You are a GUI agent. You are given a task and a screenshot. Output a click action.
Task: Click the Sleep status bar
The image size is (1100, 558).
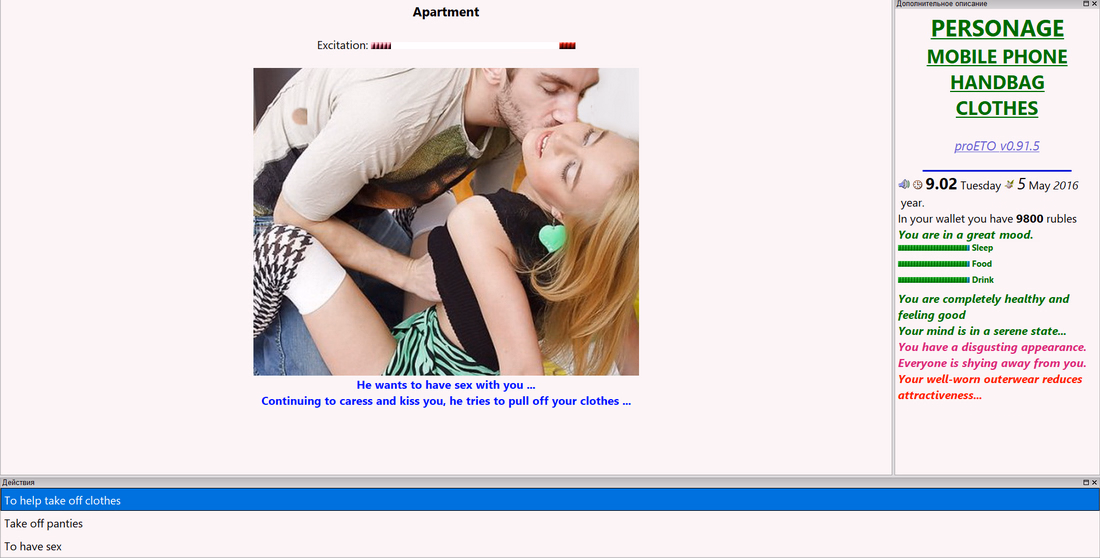pos(934,248)
